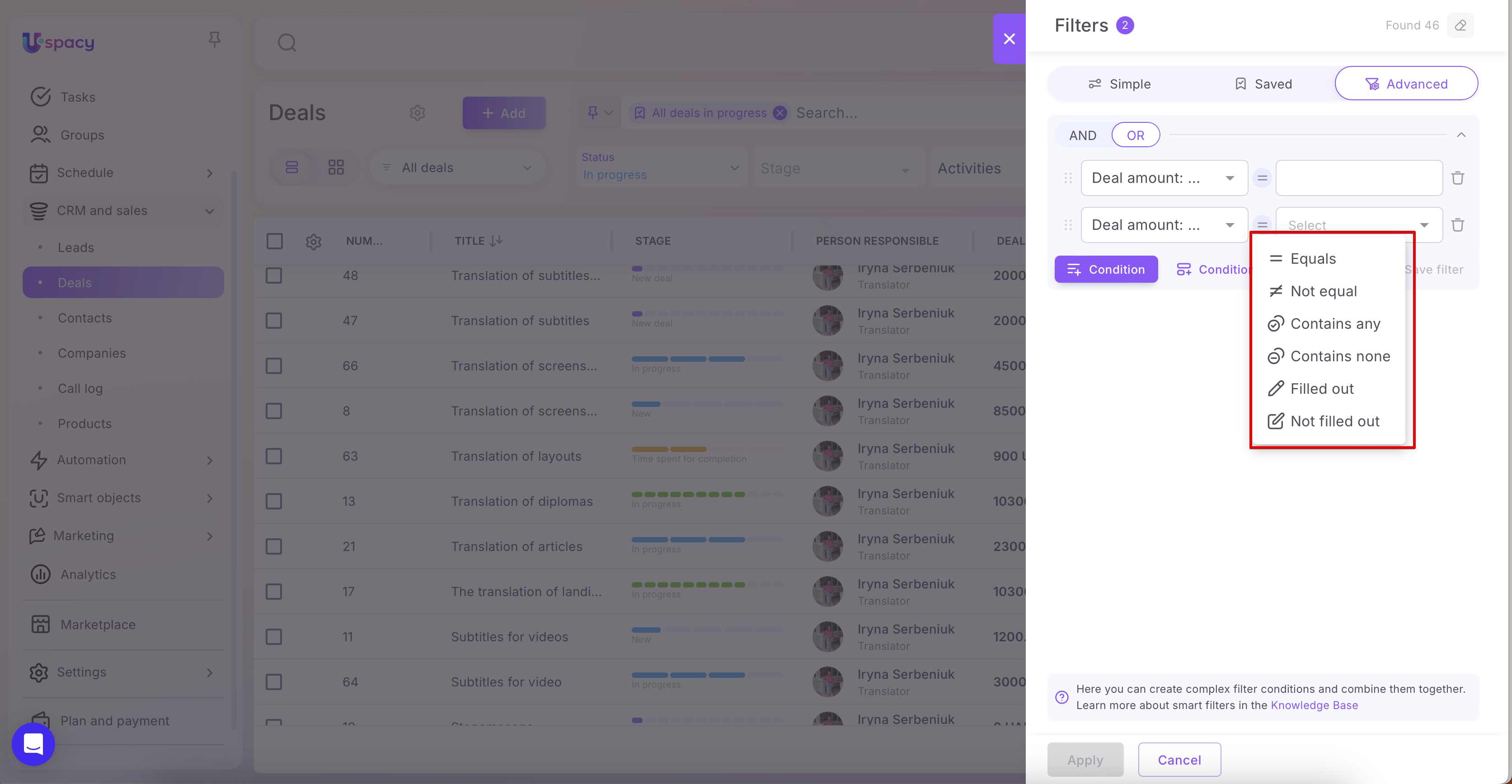Switch to the Simple filters tab
The image size is (1512, 784).
1119,84
